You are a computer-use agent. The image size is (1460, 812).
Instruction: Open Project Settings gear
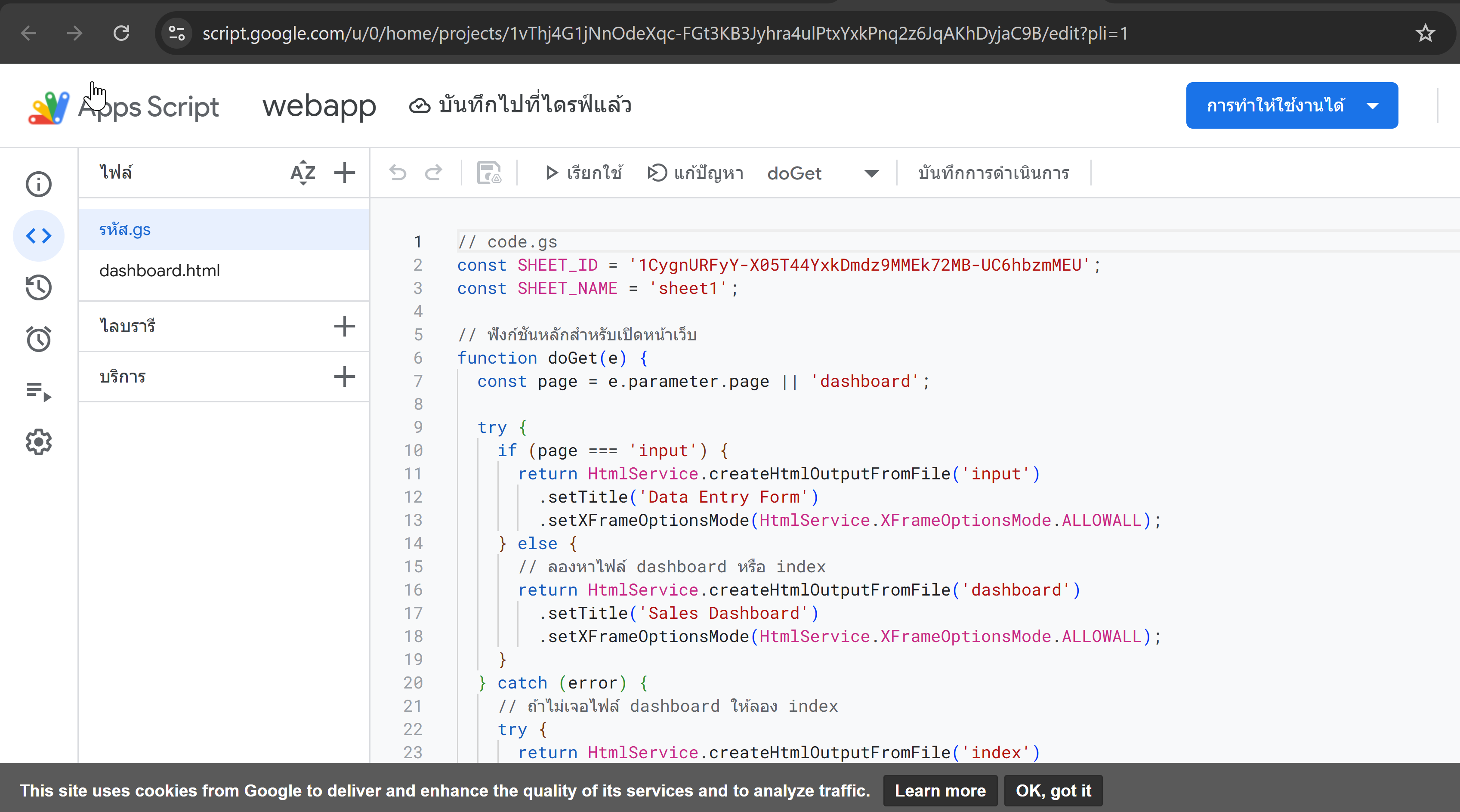[x=39, y=442]
